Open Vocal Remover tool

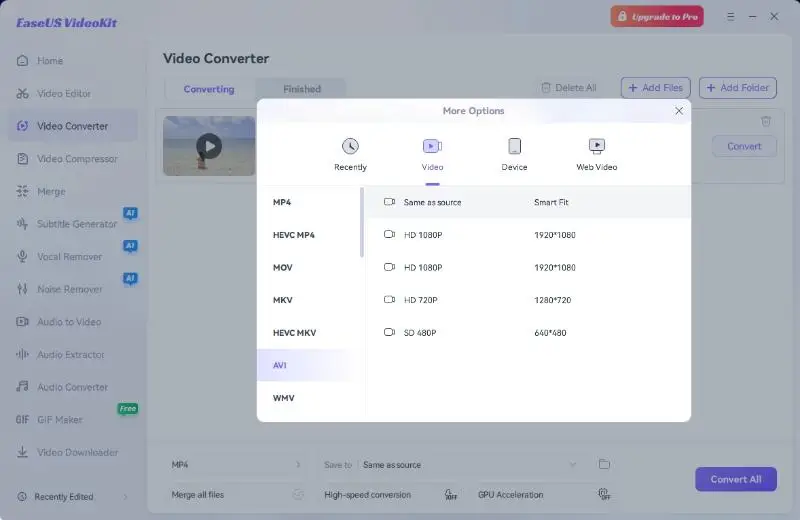click(59, 257)
